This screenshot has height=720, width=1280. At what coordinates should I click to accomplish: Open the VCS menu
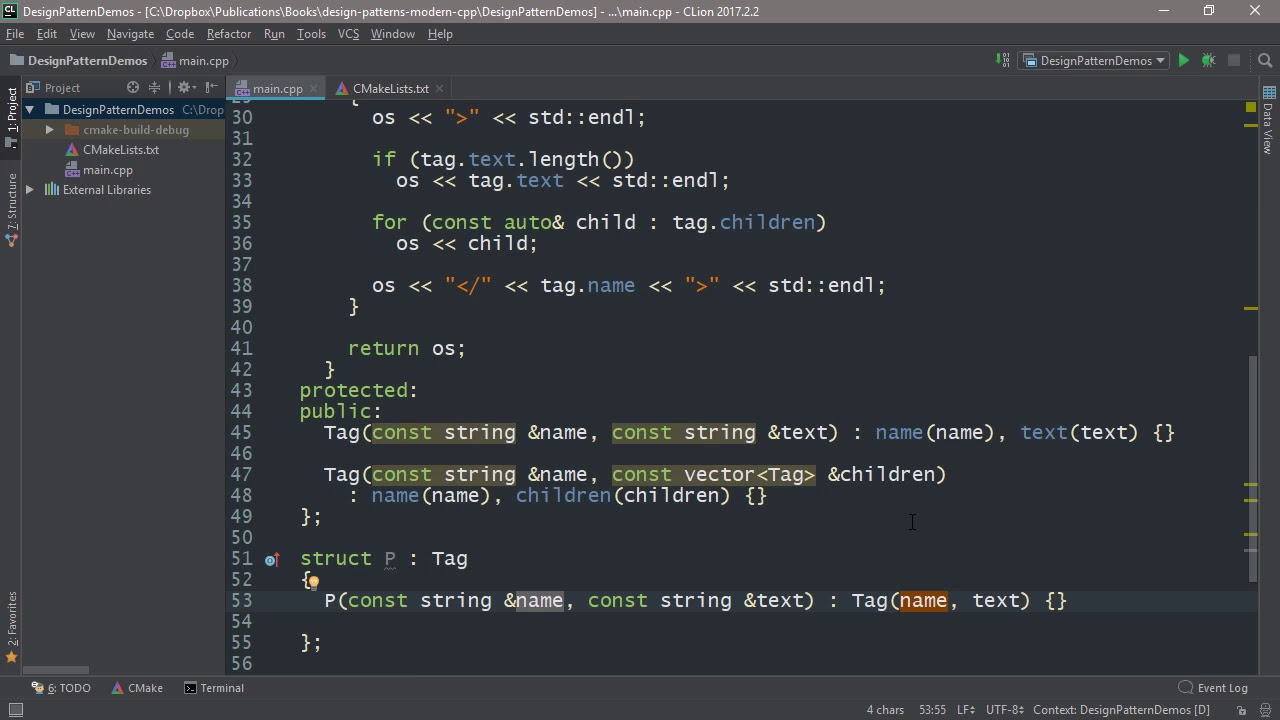[x=348, y=34]
